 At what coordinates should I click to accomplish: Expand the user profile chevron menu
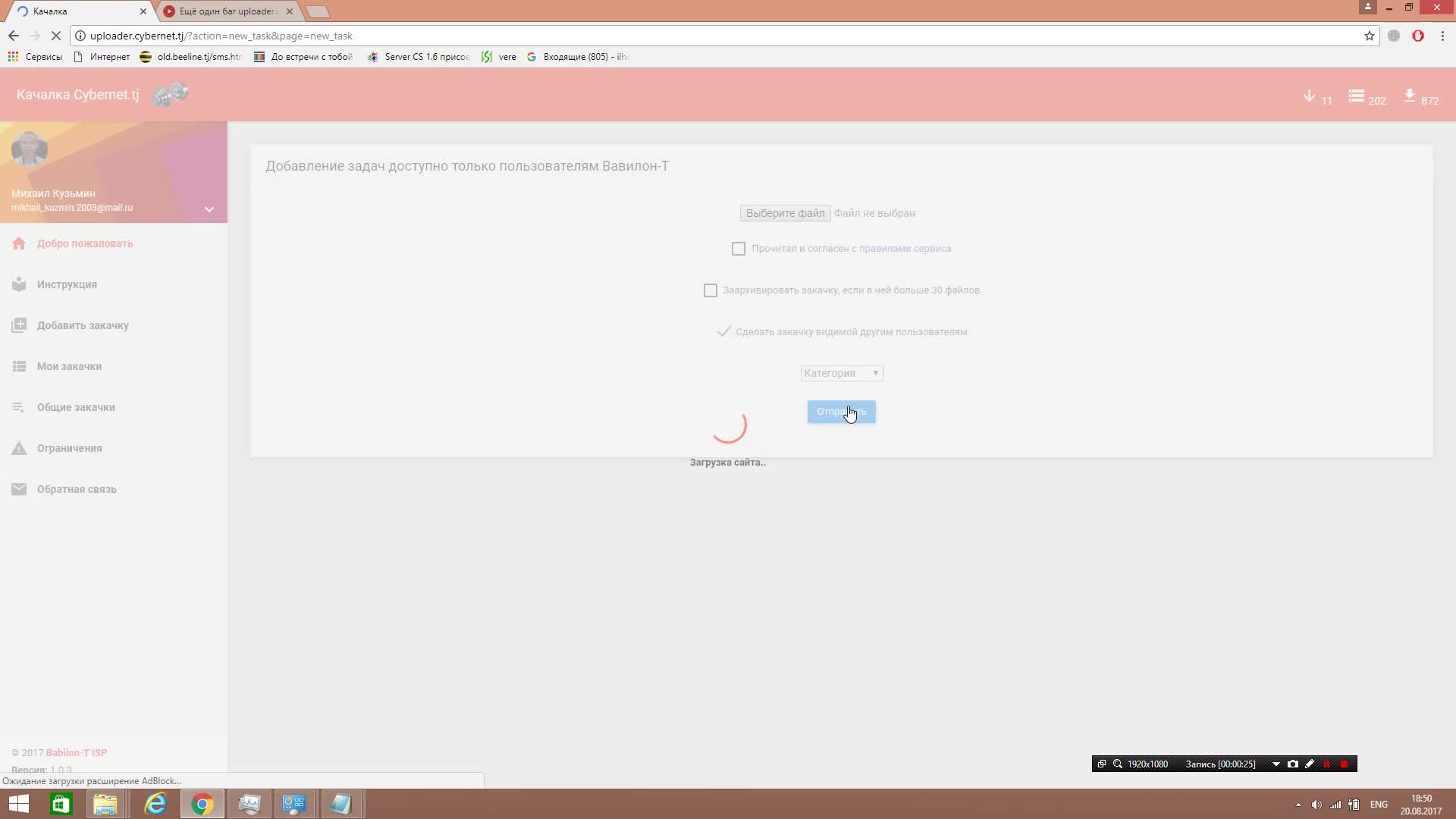click(209, 209)
